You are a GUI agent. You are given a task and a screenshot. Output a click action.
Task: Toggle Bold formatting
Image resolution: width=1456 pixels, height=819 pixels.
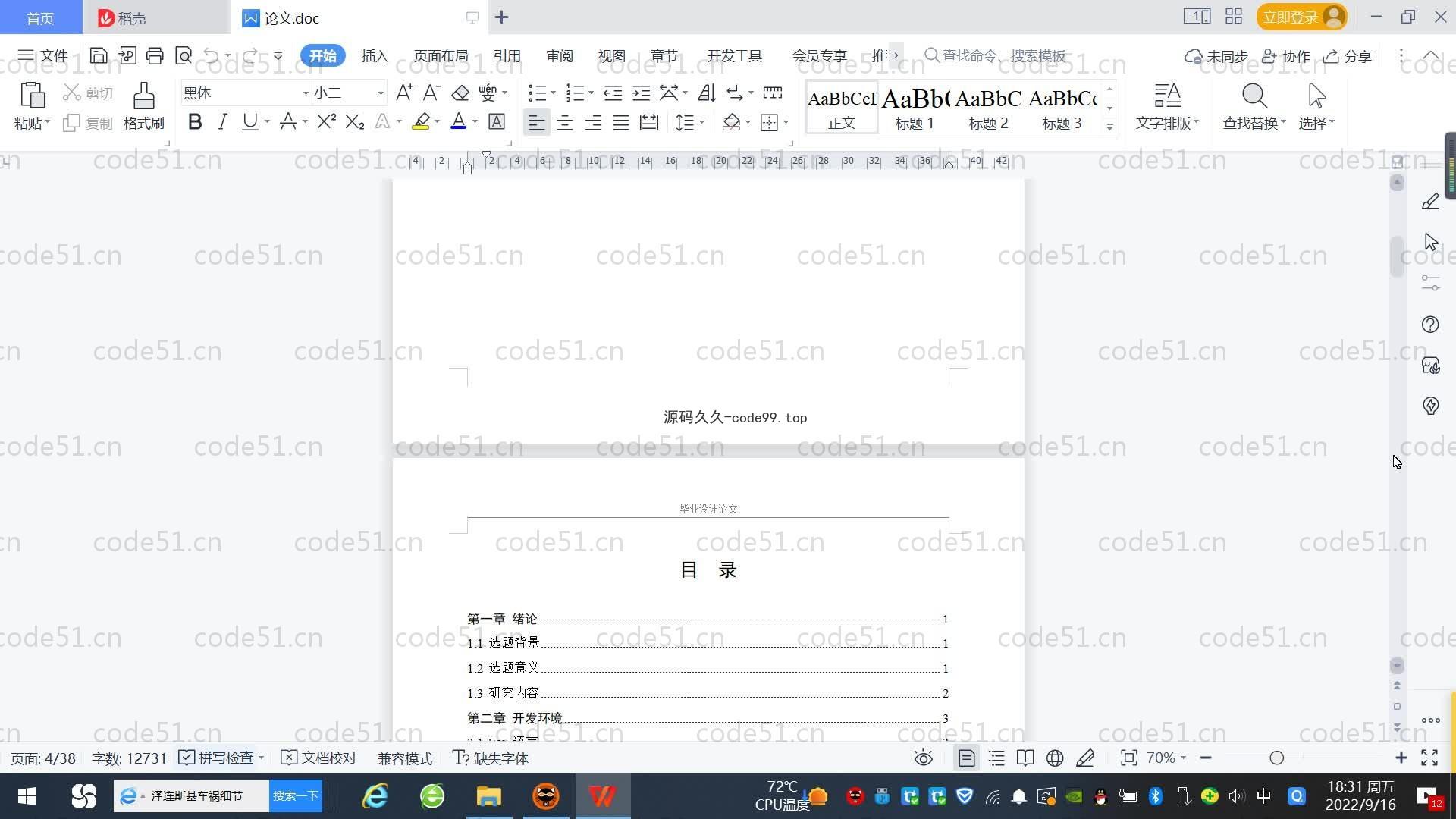tap(195, 121)
